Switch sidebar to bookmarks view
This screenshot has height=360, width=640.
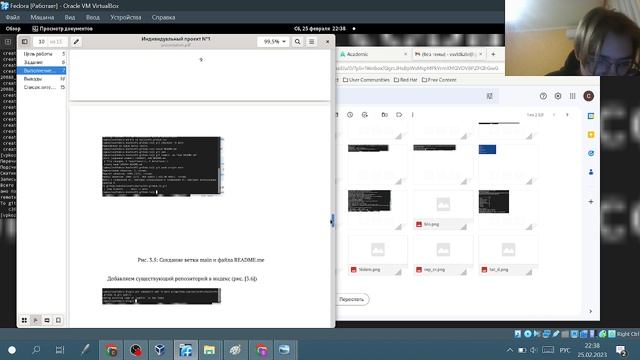[58, 320]
